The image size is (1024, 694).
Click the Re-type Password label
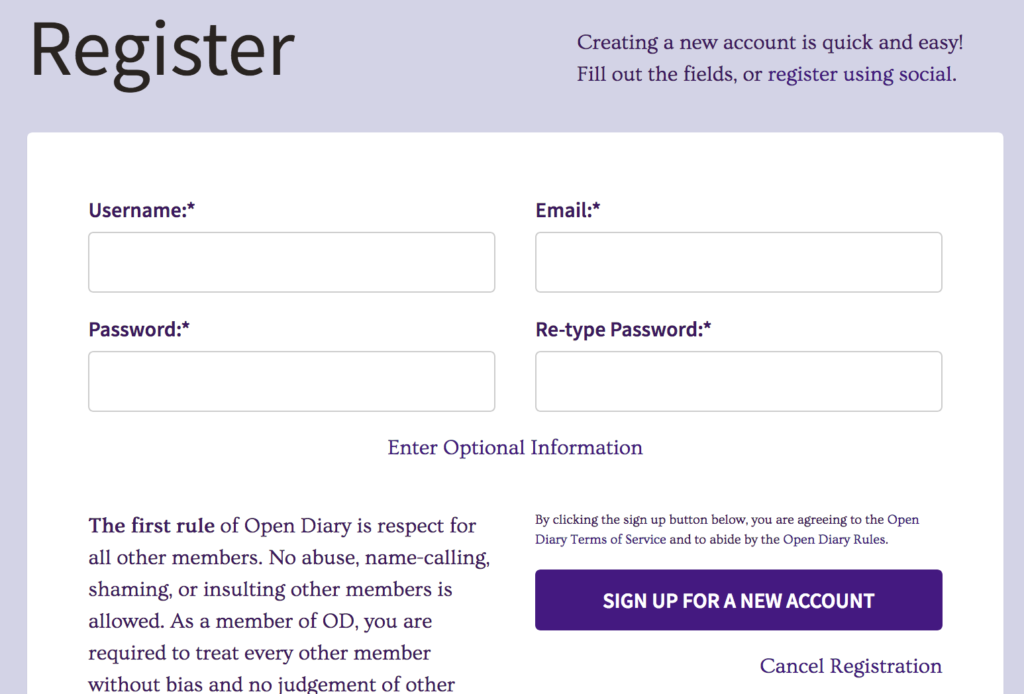click(623, 330)
